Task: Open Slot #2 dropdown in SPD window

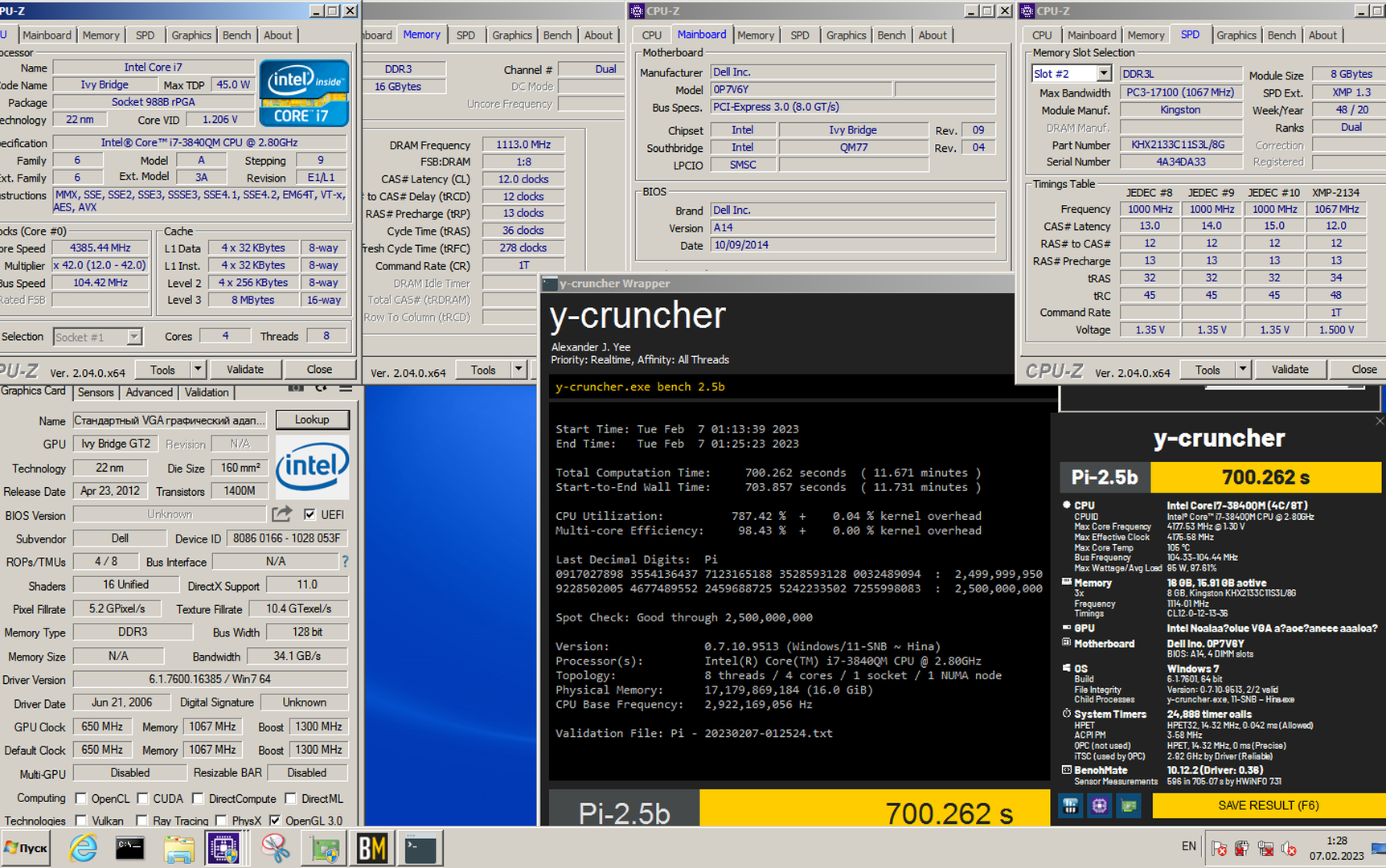Action: (x=1104, y=73)
